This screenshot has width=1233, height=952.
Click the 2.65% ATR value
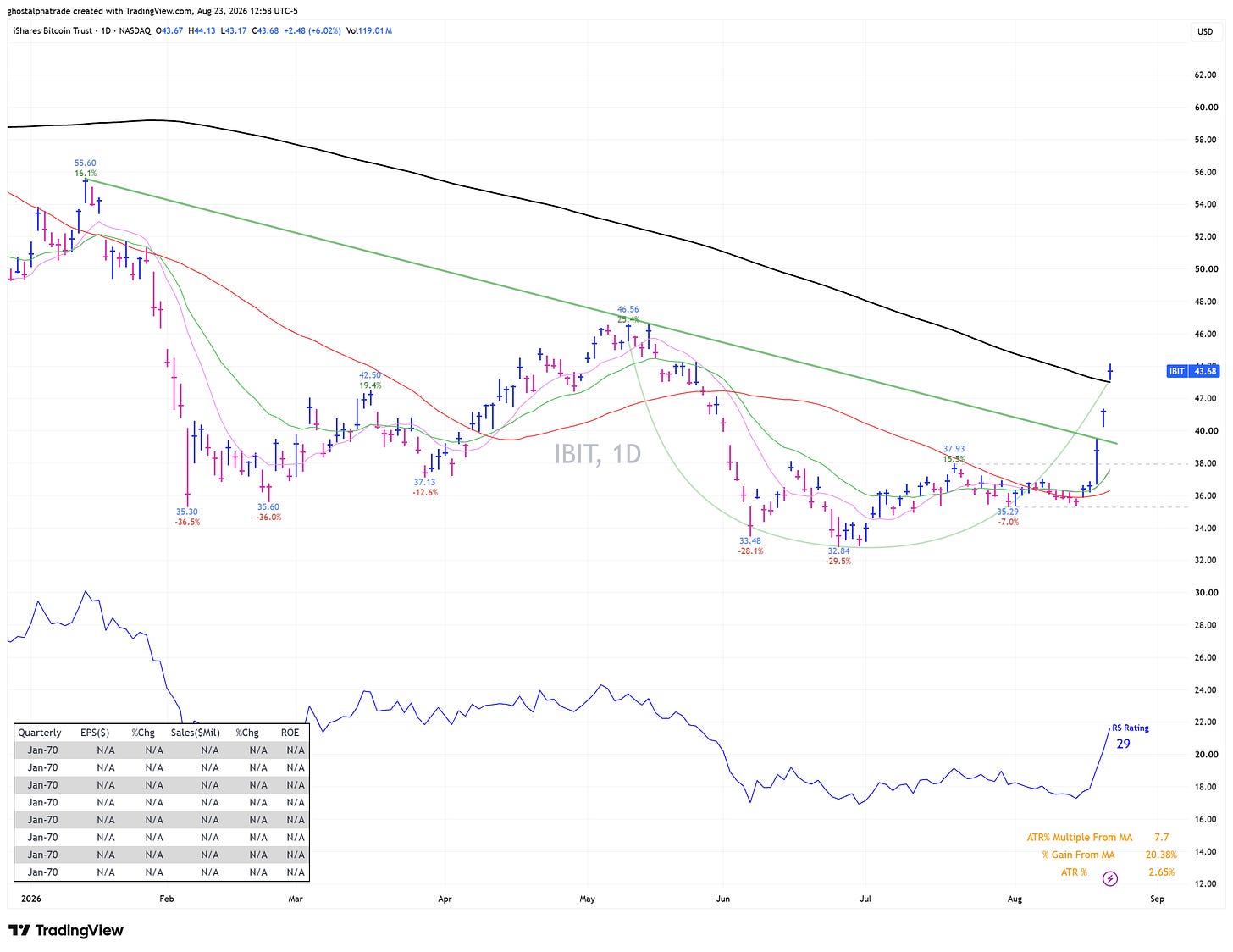coord(1163,872)
